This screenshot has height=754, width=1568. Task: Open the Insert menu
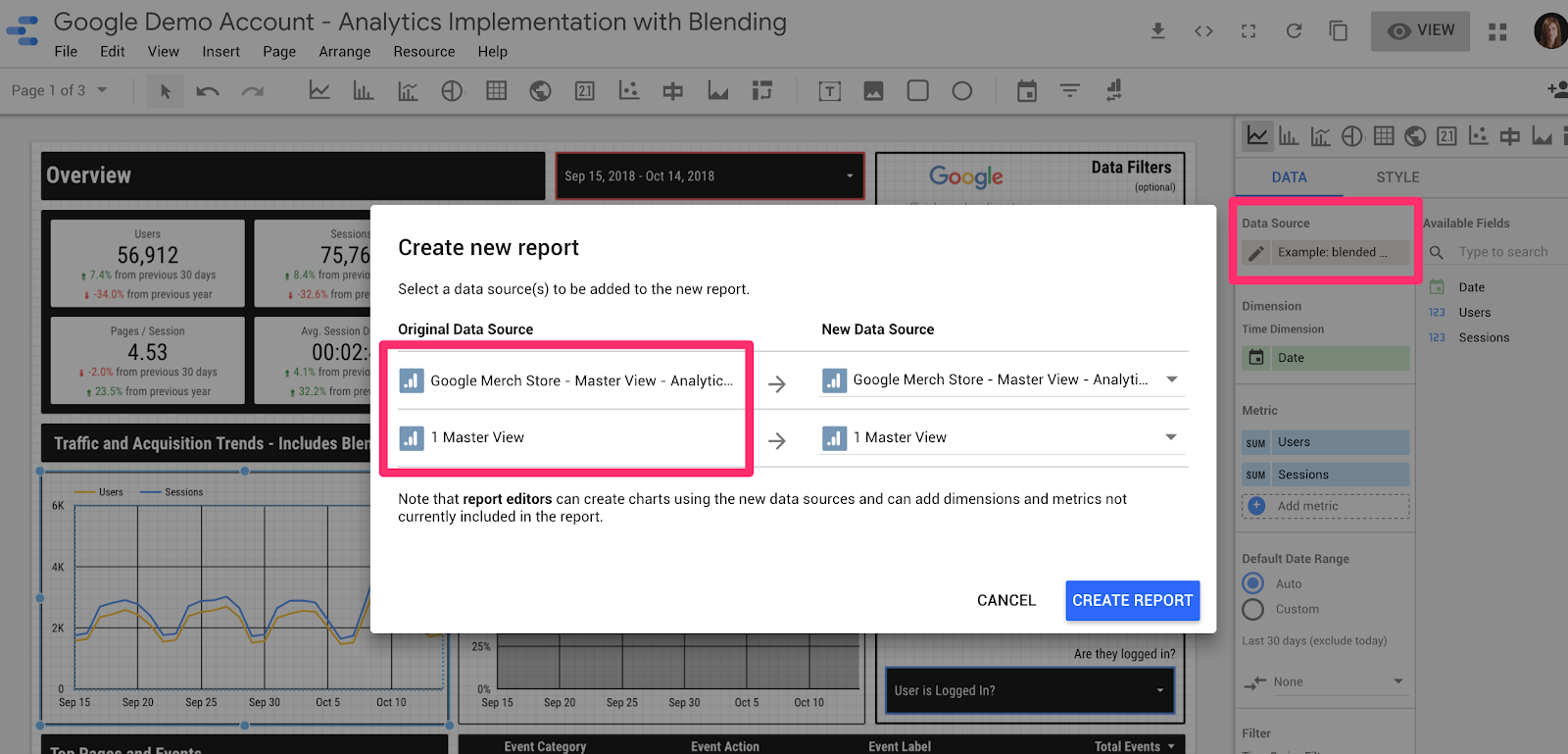[x=220, y=52]
